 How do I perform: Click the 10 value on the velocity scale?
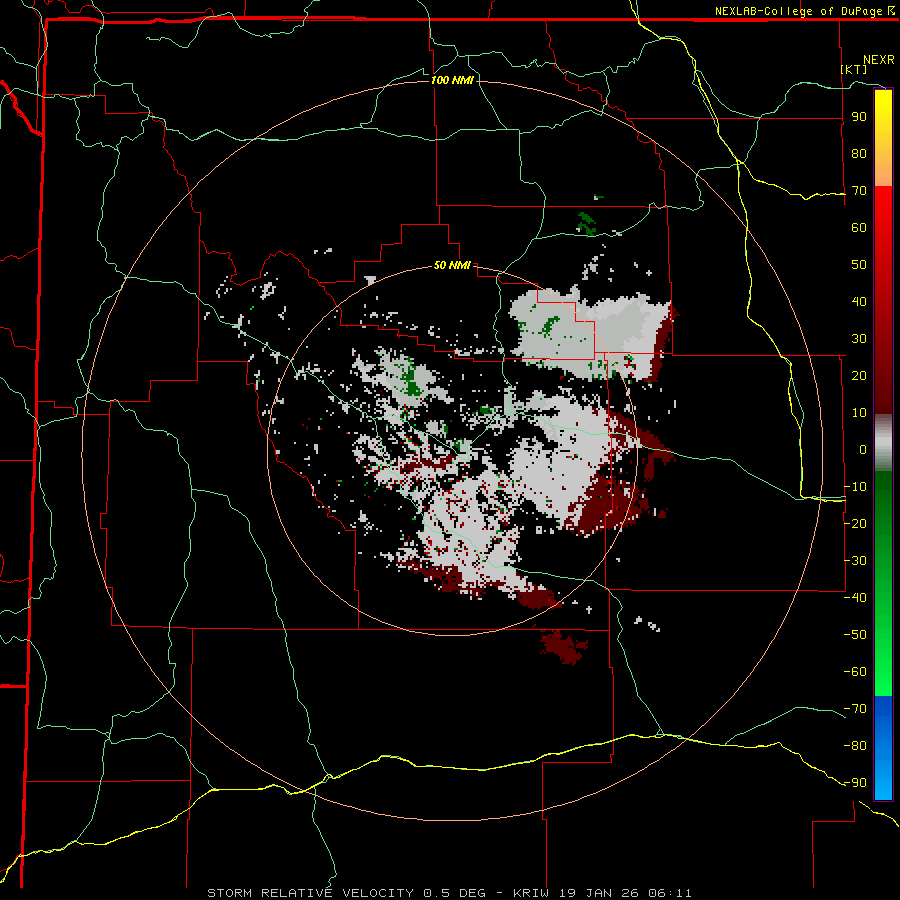859,413
